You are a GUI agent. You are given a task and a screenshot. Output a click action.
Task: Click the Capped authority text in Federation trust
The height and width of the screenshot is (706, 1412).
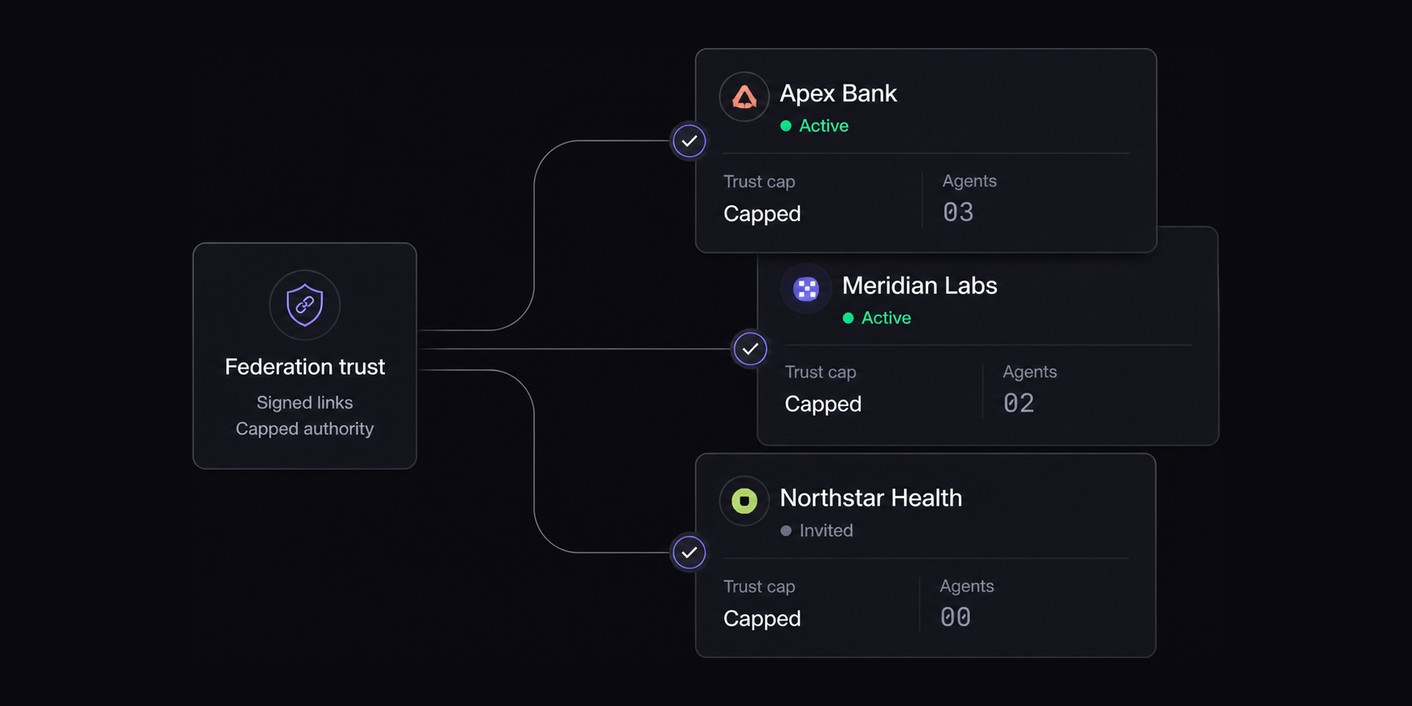[x=305, y=429]
